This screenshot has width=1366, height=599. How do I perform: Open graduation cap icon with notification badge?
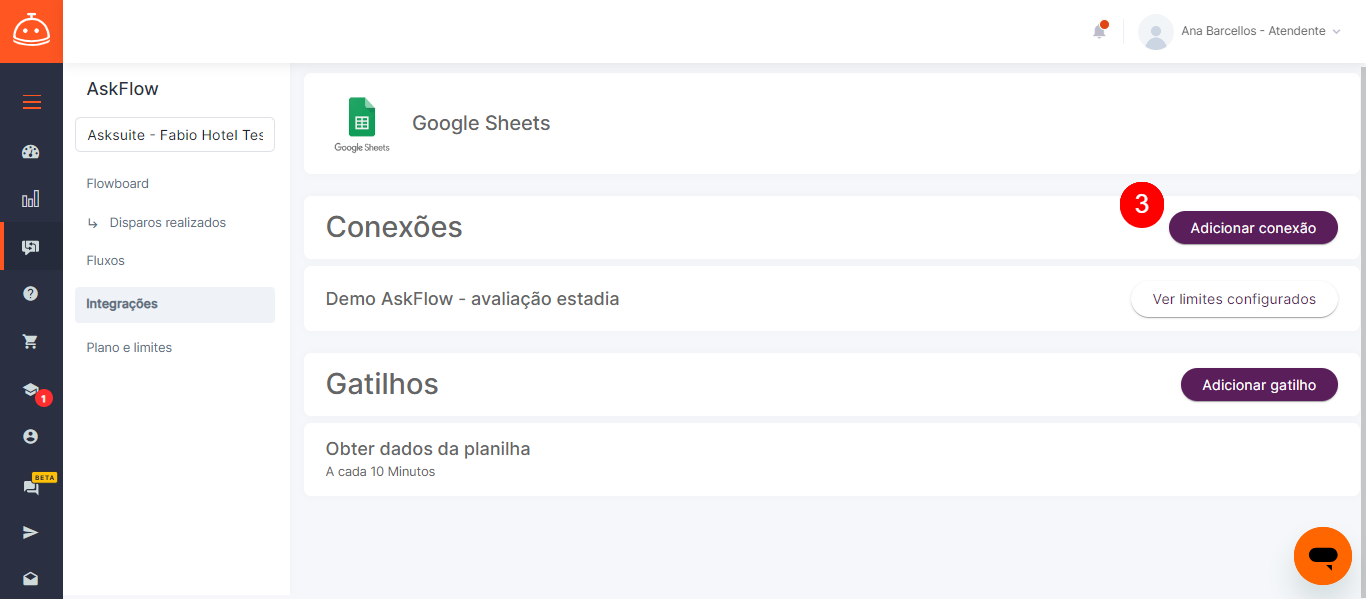pyautogui.click(x=31, y=390)
